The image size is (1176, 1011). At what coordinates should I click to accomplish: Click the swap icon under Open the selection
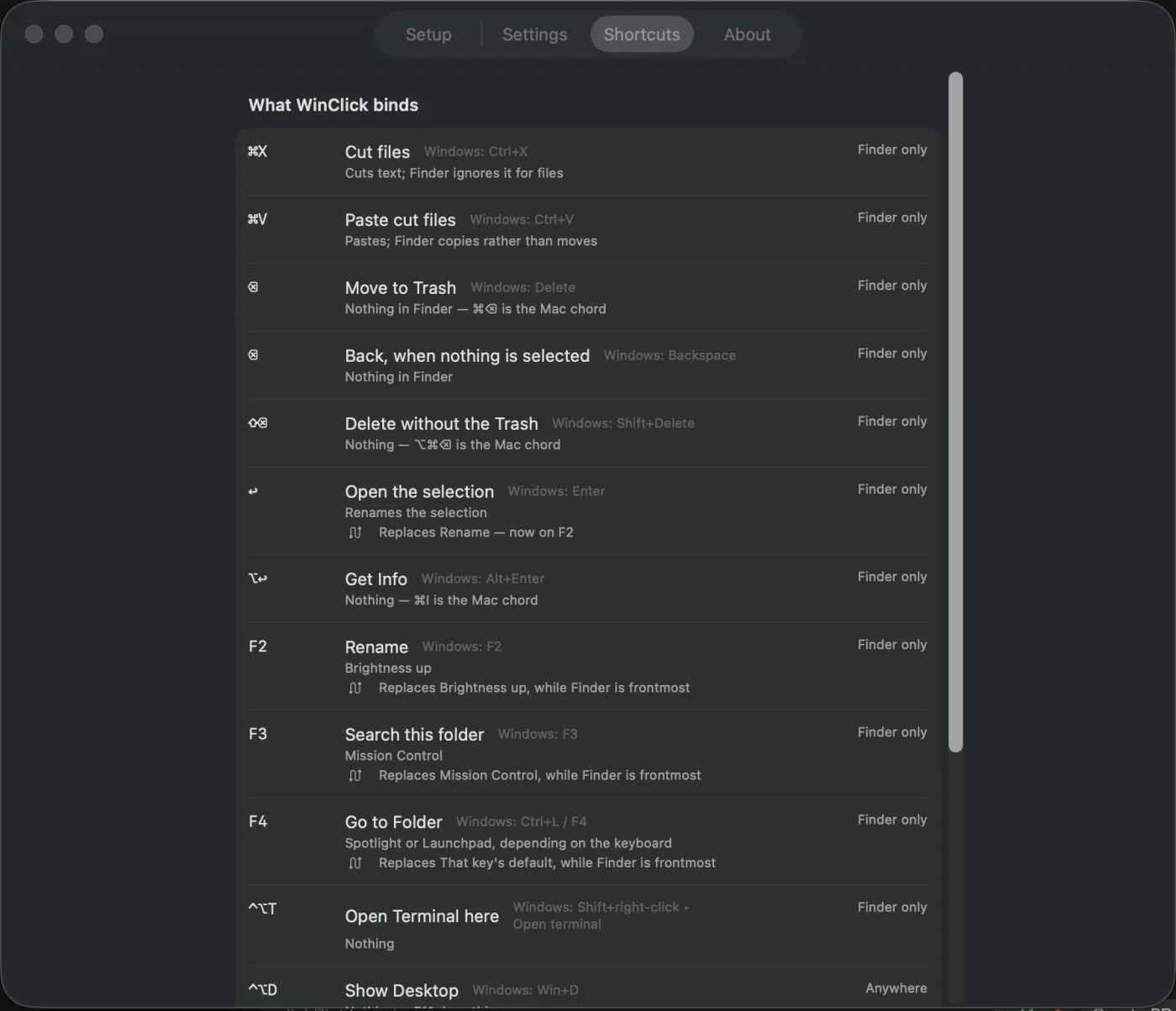pyautogui.click(x=355, y=532)
